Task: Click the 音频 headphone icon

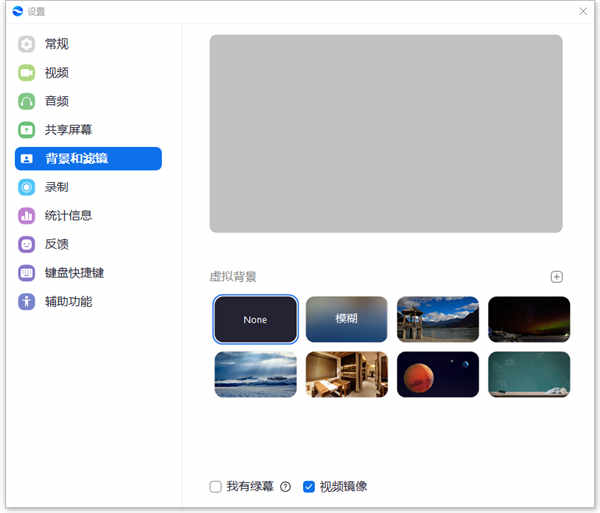Action: tap(26, 101)
